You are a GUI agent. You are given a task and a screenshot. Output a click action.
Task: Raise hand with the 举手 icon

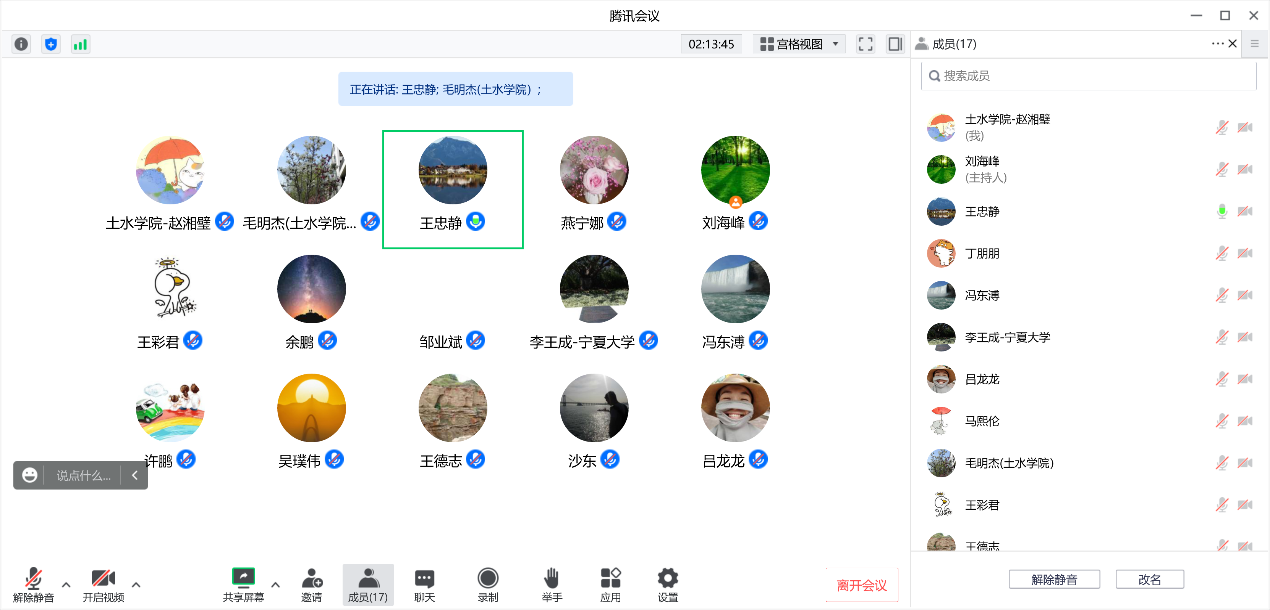coord(552,585)
